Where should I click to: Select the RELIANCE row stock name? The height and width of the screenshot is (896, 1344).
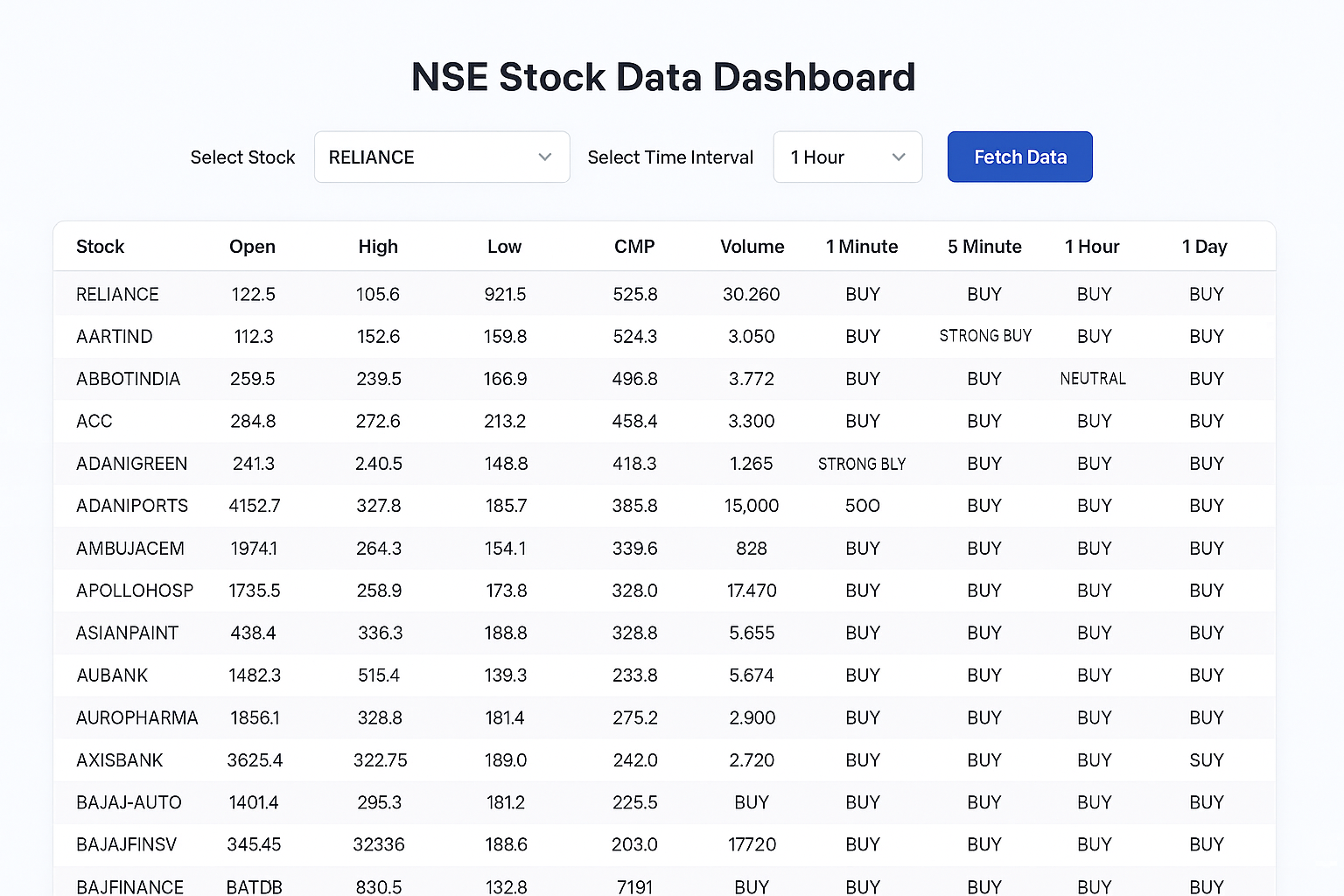[117, 294]
